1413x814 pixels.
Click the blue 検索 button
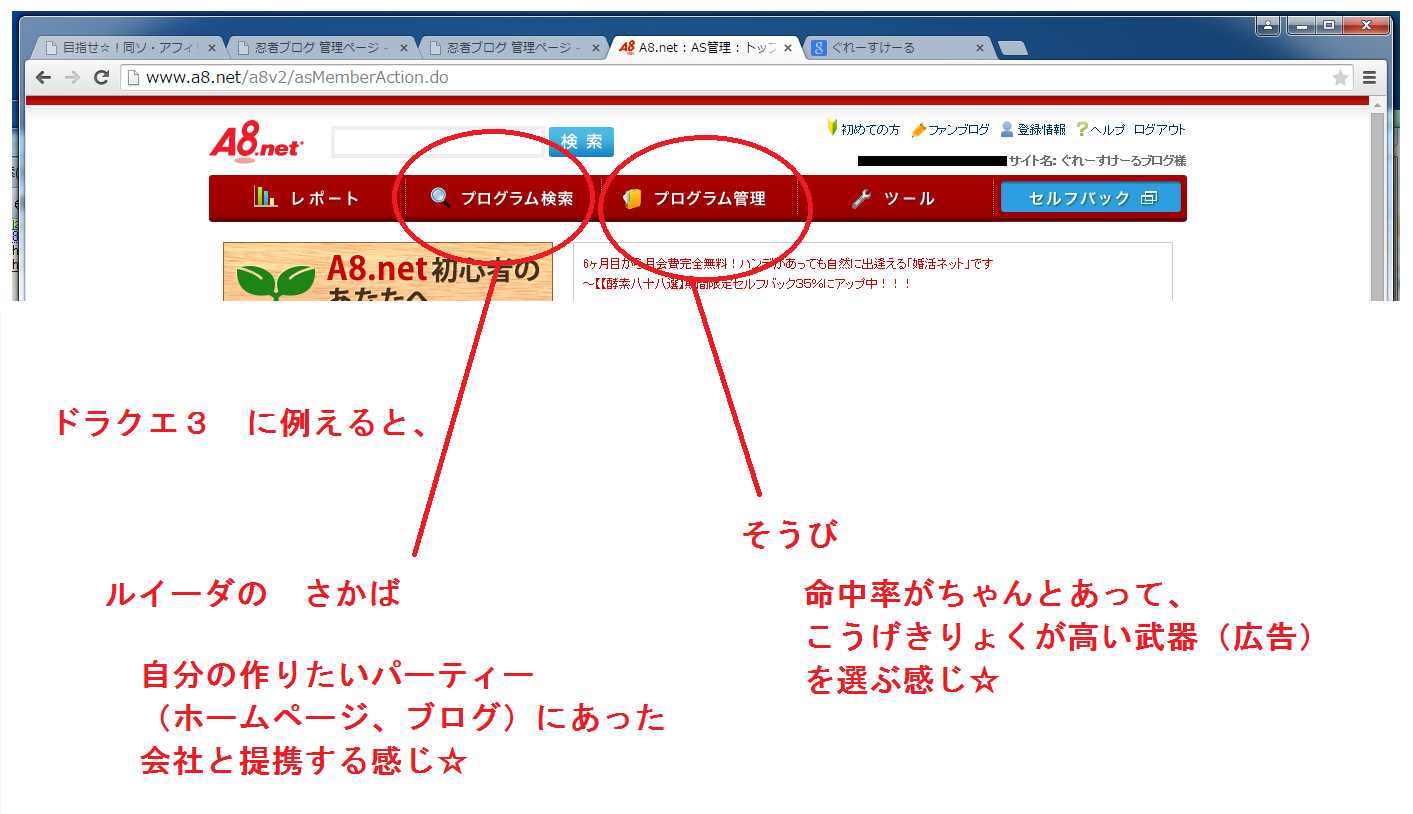coord(581,142)
